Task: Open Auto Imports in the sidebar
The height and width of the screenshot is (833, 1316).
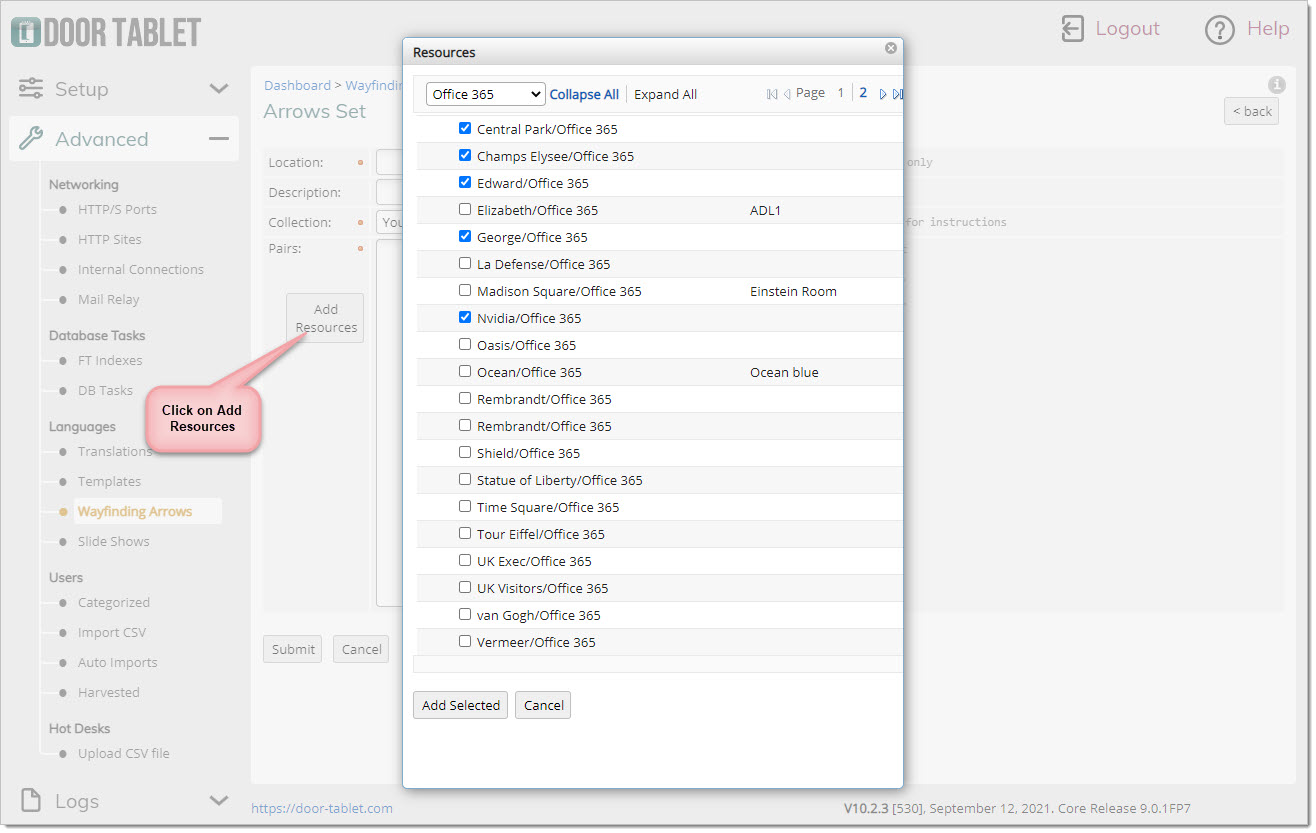Action: tap(118, 662)
